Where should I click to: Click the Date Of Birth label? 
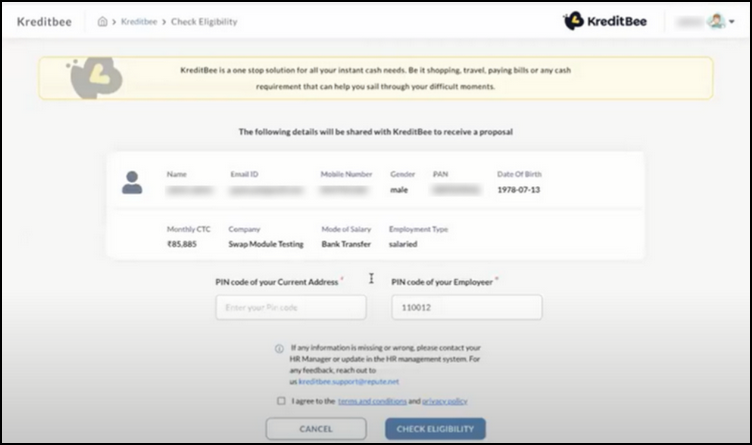click(x=519, y=174)
